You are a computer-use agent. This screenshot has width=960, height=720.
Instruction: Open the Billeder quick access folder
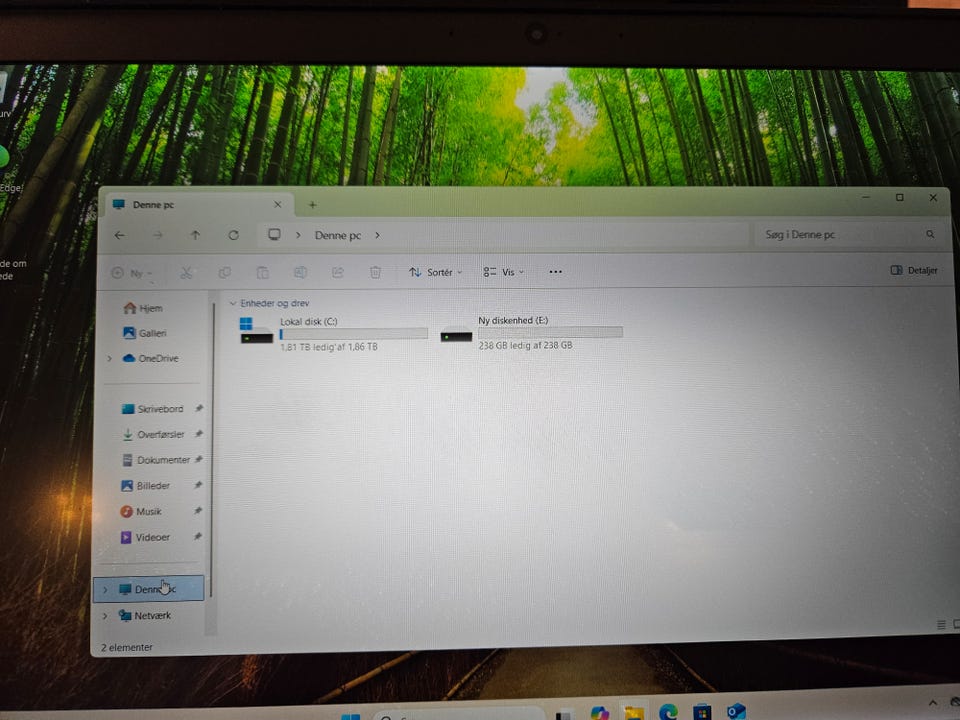tap(145, 486)
